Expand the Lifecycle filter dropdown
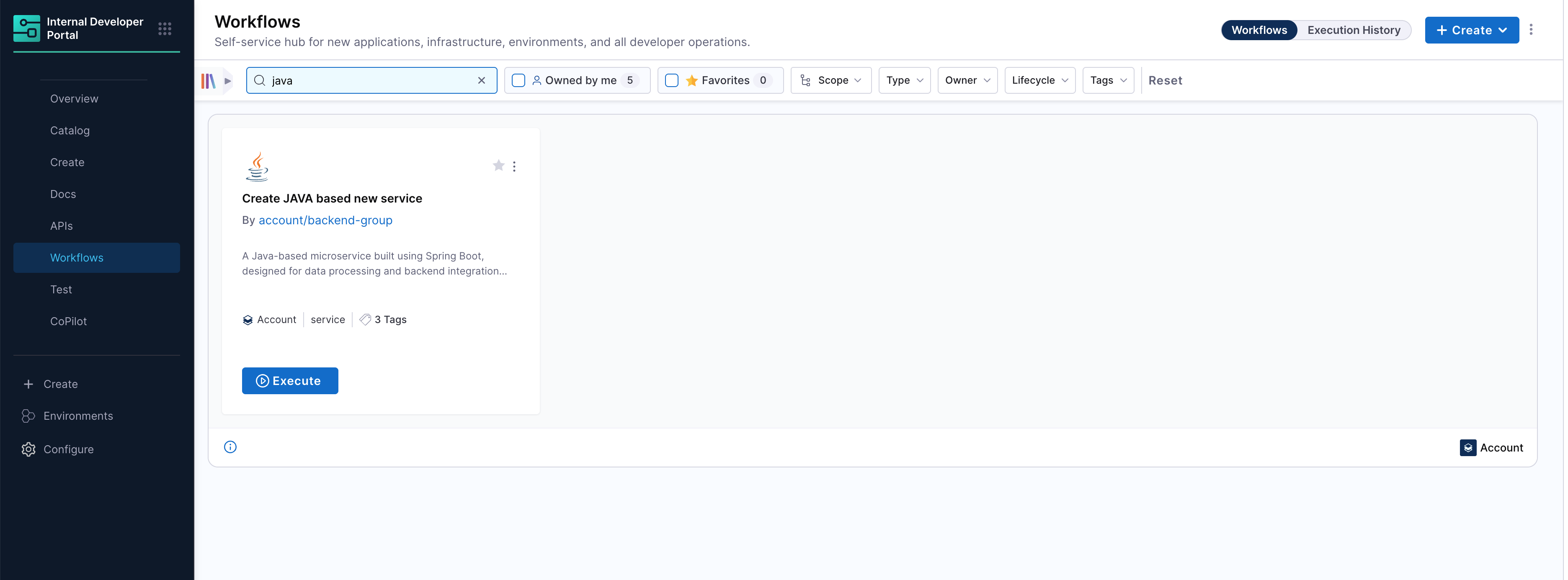Viewport: 1568px width, 580px height. [1039, 80]
